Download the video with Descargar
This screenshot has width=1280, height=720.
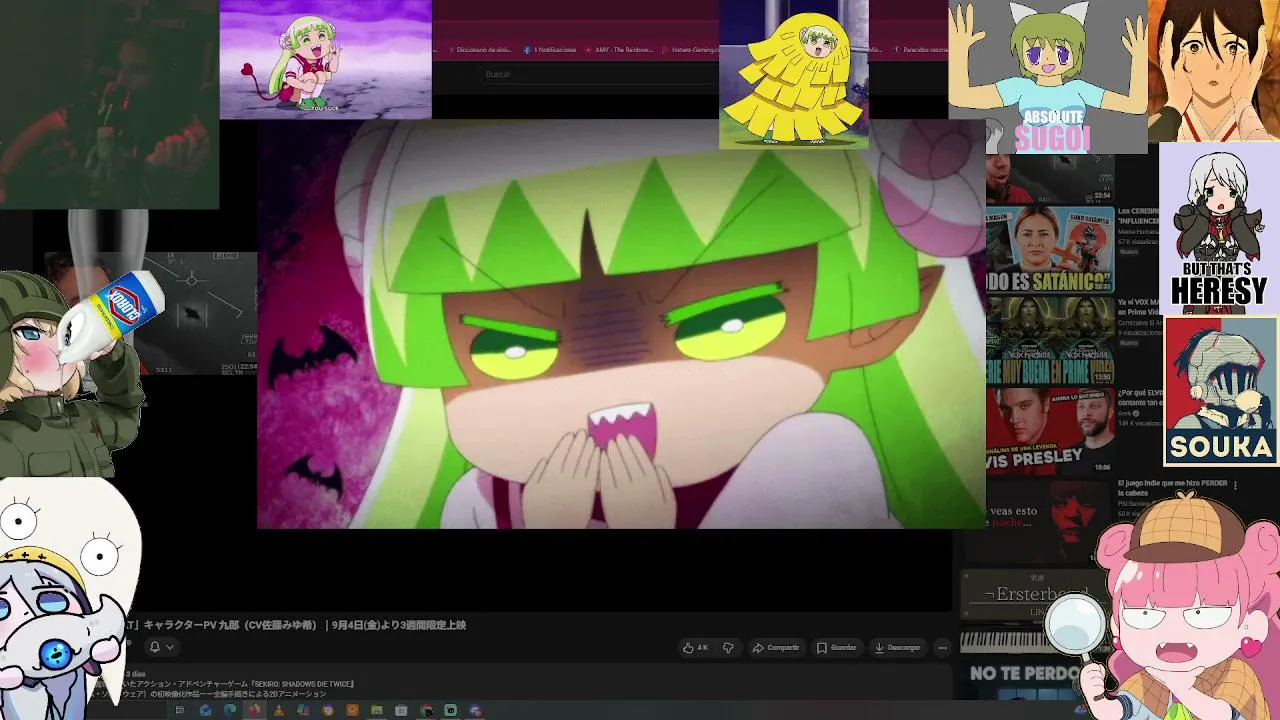pyautogui.click(x=897, y=647)
